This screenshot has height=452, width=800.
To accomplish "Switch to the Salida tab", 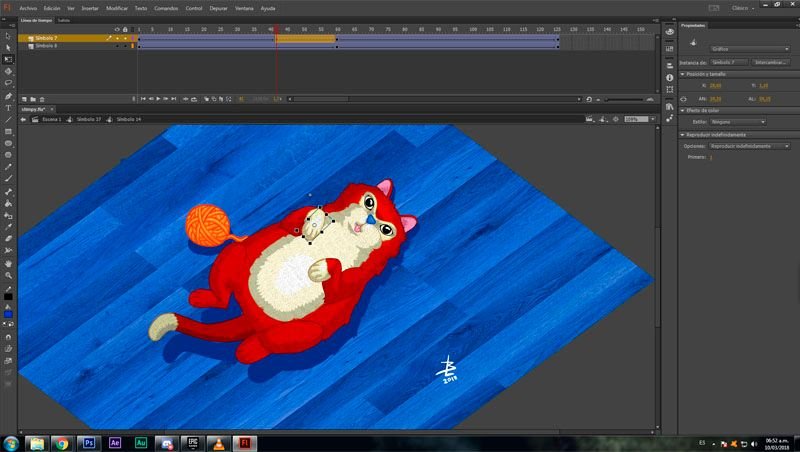I will pos(64,19).
